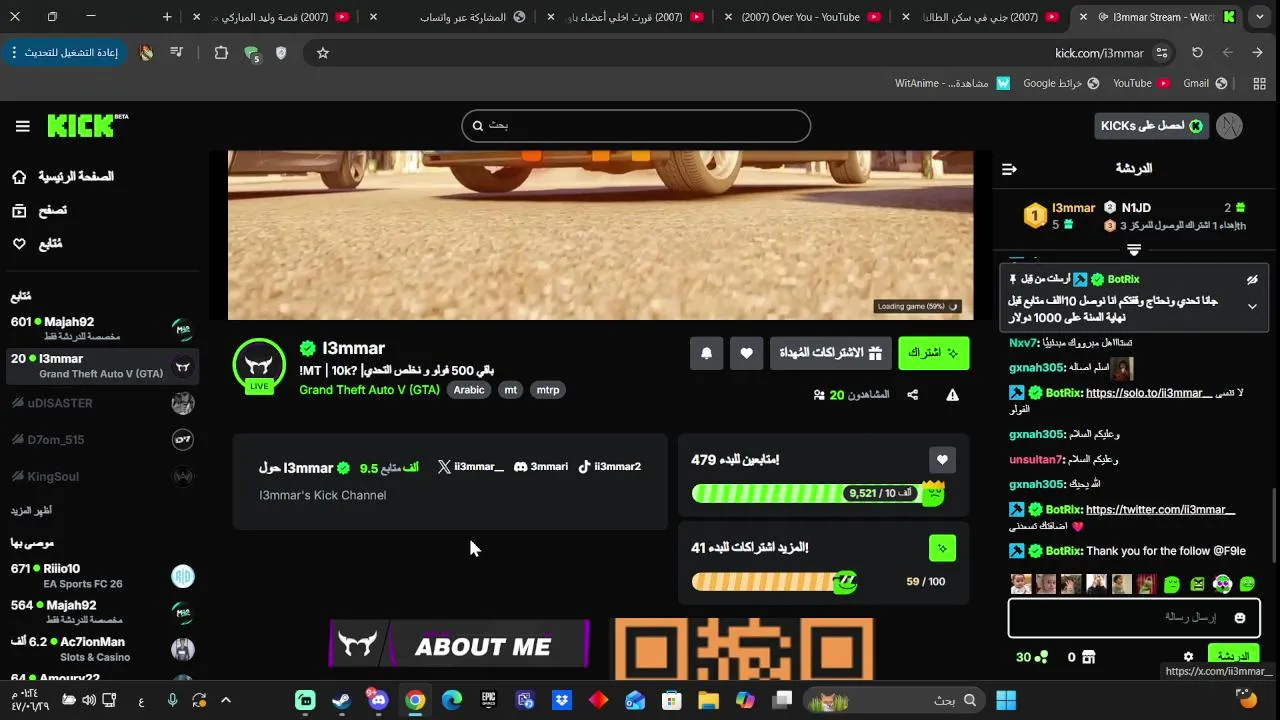The width and height of the screenshot is (1280, 720).
Task: Open the twitter.com/ii3mmar__ chat link
Action: click(1160, 510)
